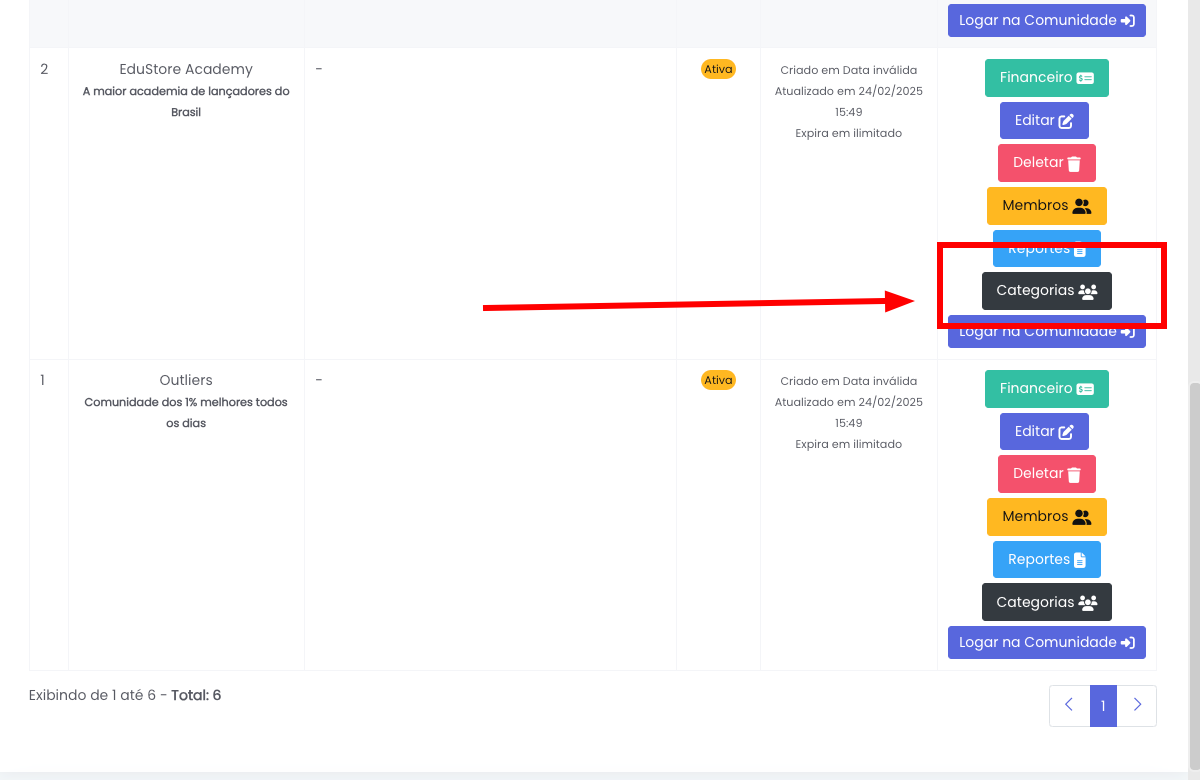Select page 1 in pagination
Viewport: 1200px width, 780px height.
point(1103,706)
